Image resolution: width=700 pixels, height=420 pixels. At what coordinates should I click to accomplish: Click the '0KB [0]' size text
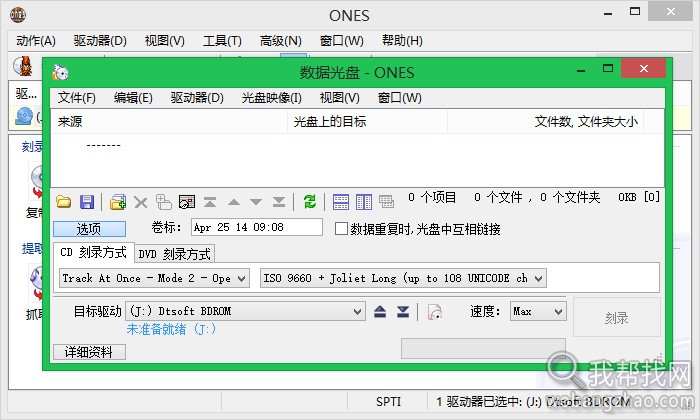pos(639,197)
